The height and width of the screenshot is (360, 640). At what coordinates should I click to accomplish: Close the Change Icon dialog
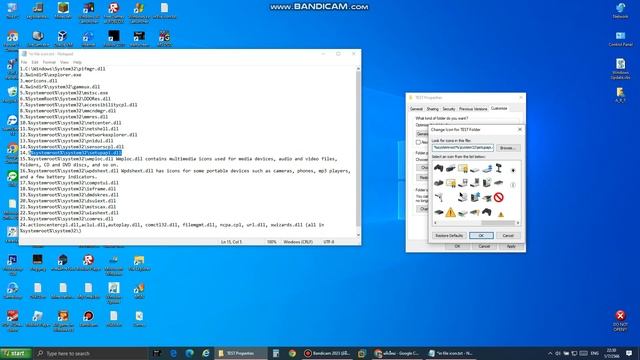point(520,129)
